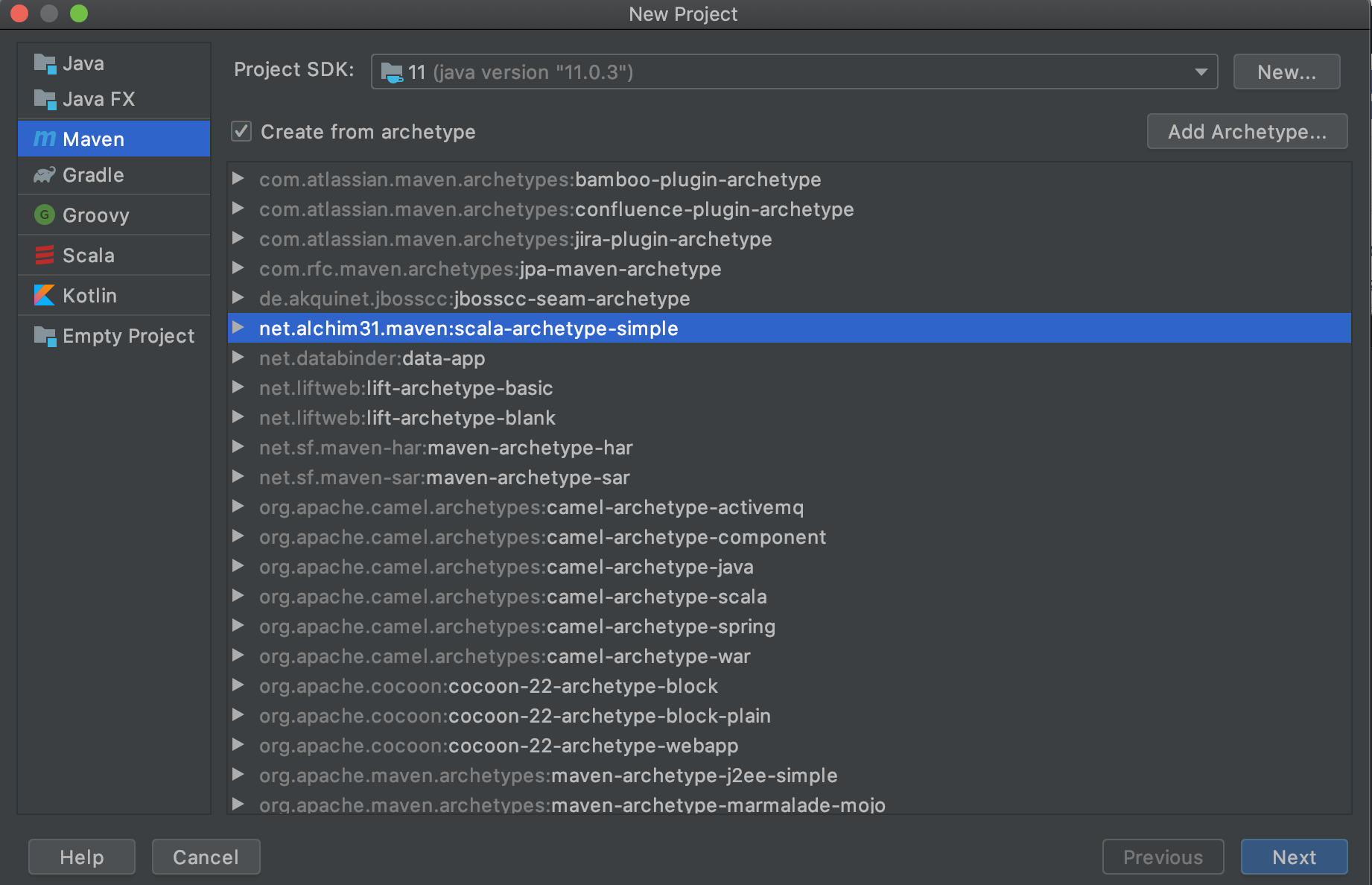Expand net.databinder data-app node

coord(238,358)
